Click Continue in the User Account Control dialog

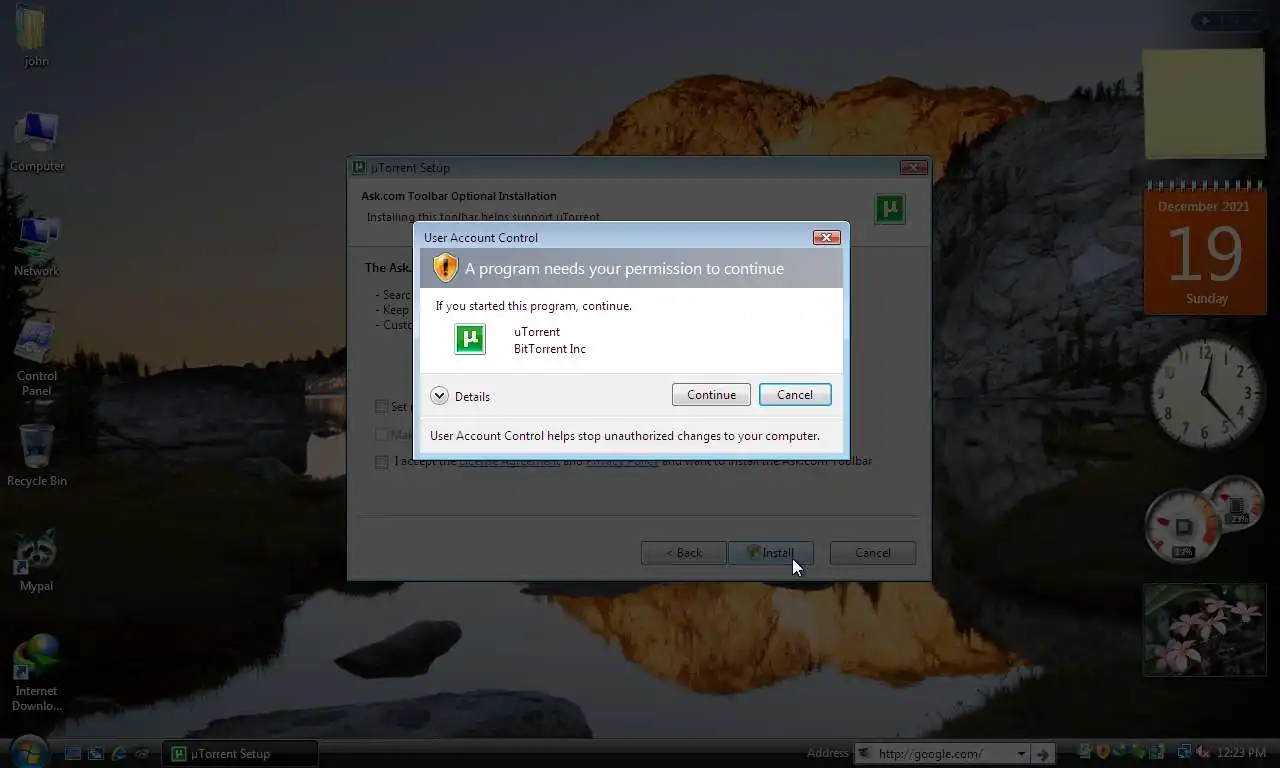coord(711,395)
